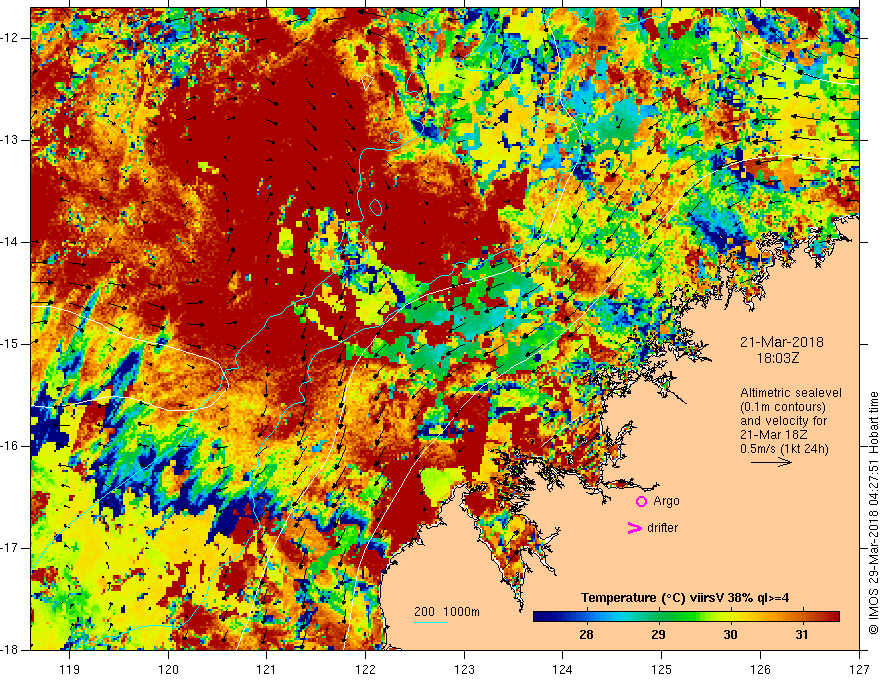
Task: Click latitude axis label '-15'
Action: 11,344
